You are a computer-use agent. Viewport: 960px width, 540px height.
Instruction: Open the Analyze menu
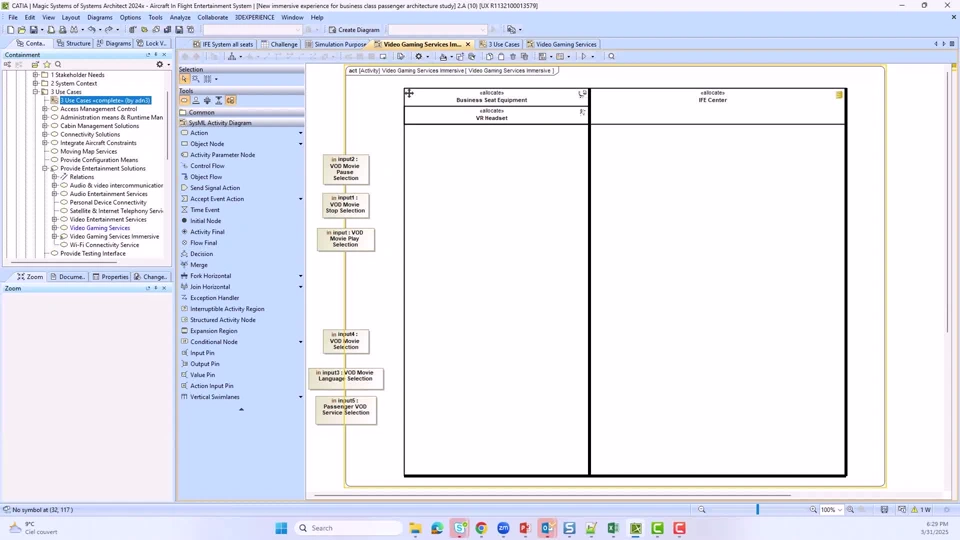click(x=180, y=17)
